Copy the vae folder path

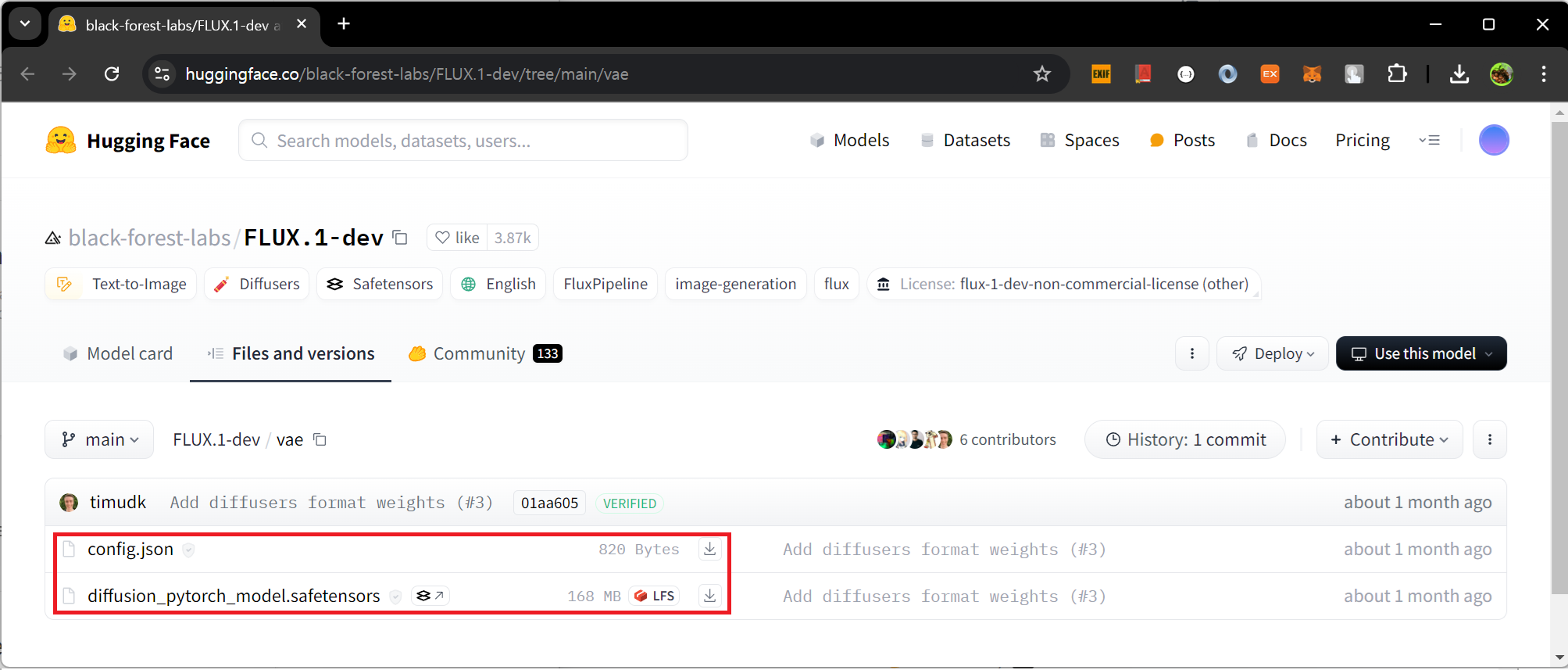[x=320, y=439]
